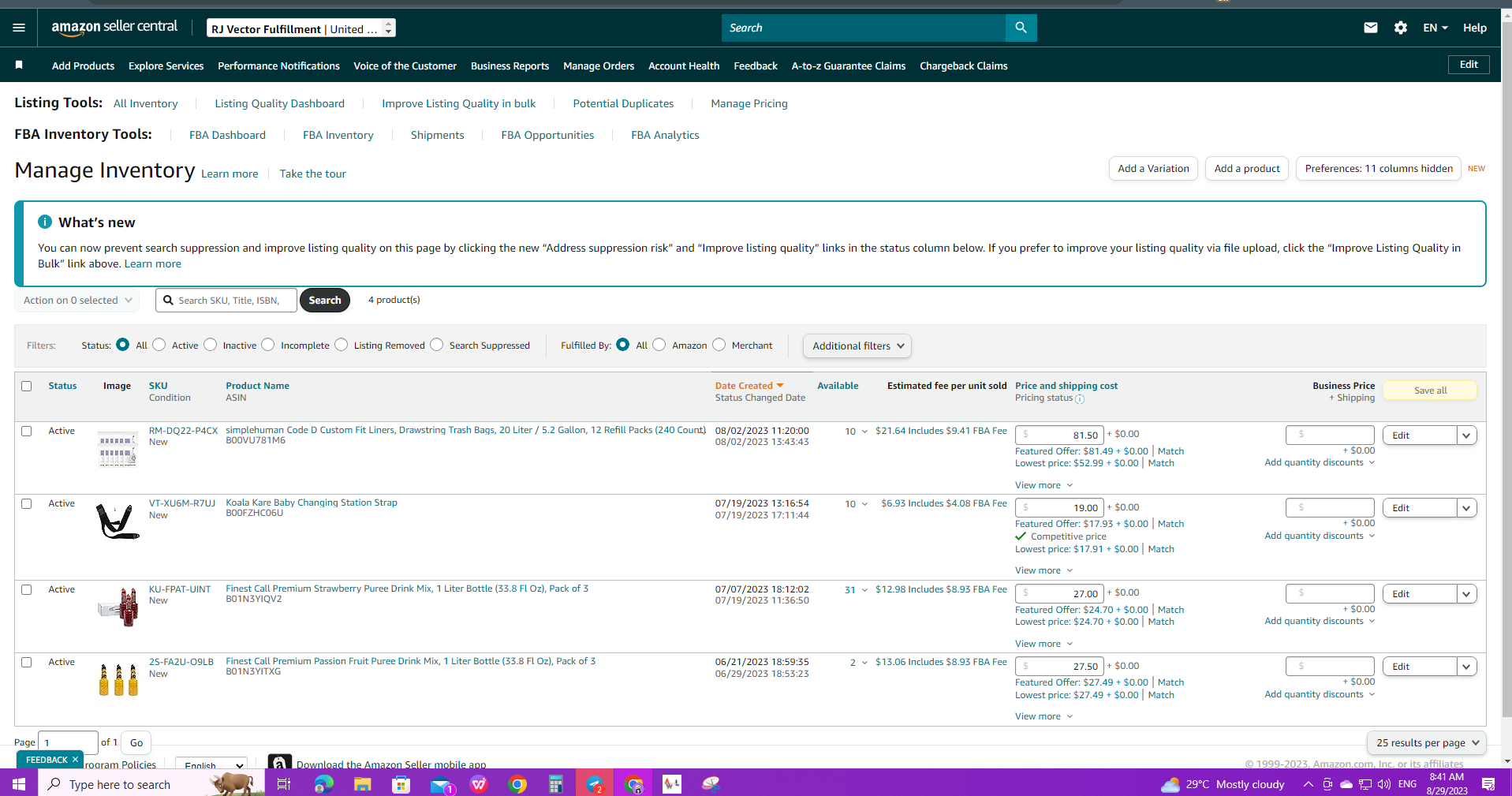Click Take the tour link
The image size is (1512, 796).
click(312, 174)
